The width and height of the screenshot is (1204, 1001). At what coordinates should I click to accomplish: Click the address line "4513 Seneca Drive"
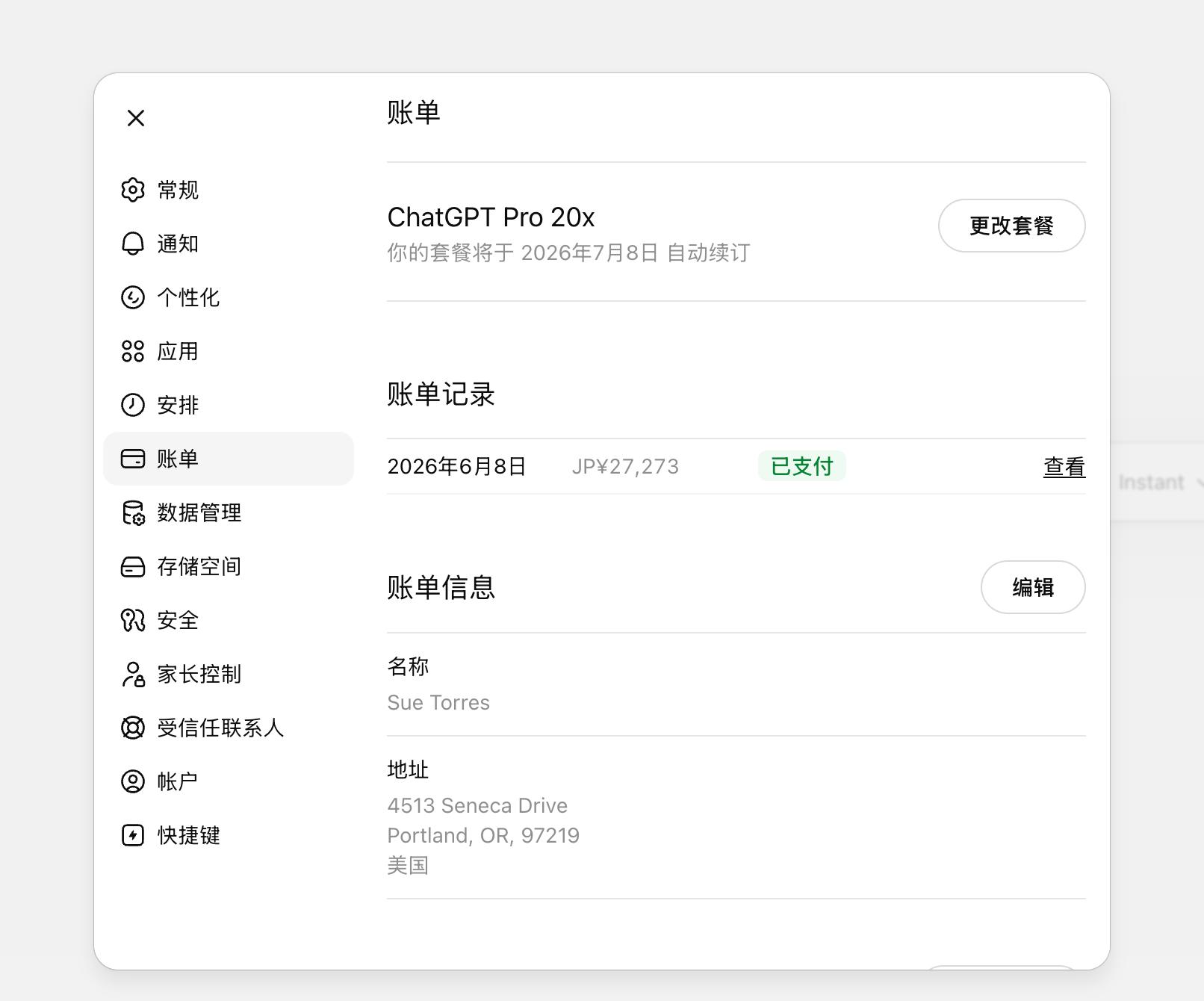477,806
